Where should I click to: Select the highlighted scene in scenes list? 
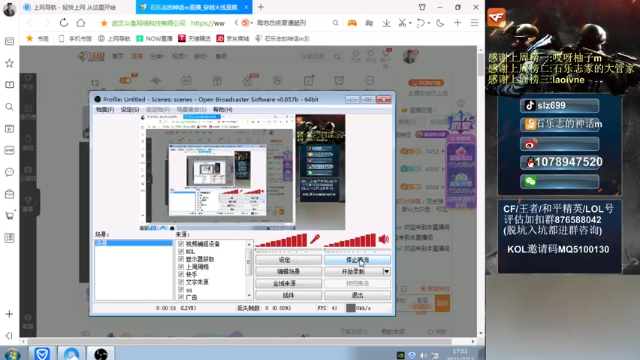coord(133,243)
